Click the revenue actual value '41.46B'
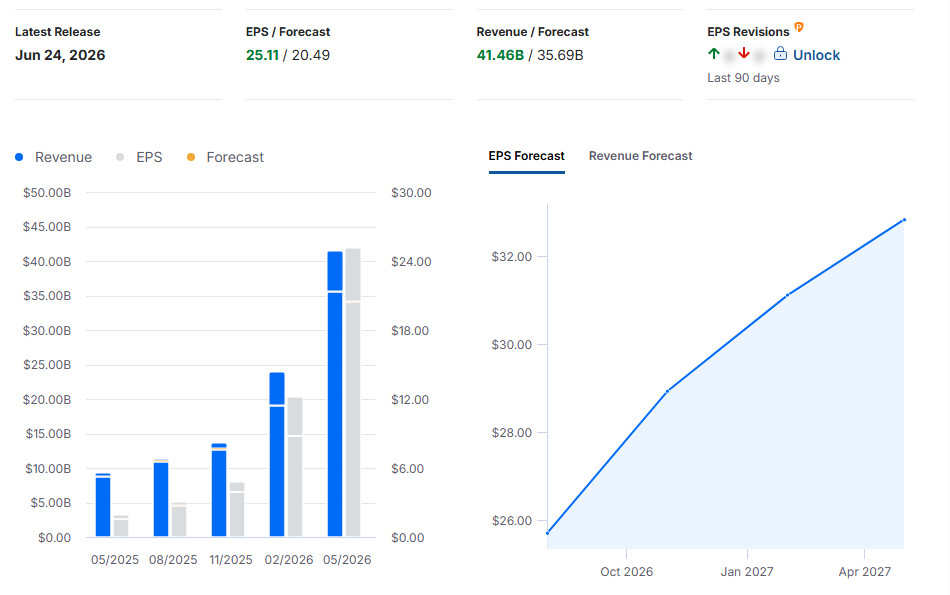This screenshot has height=595, width=950. [500, 55]
